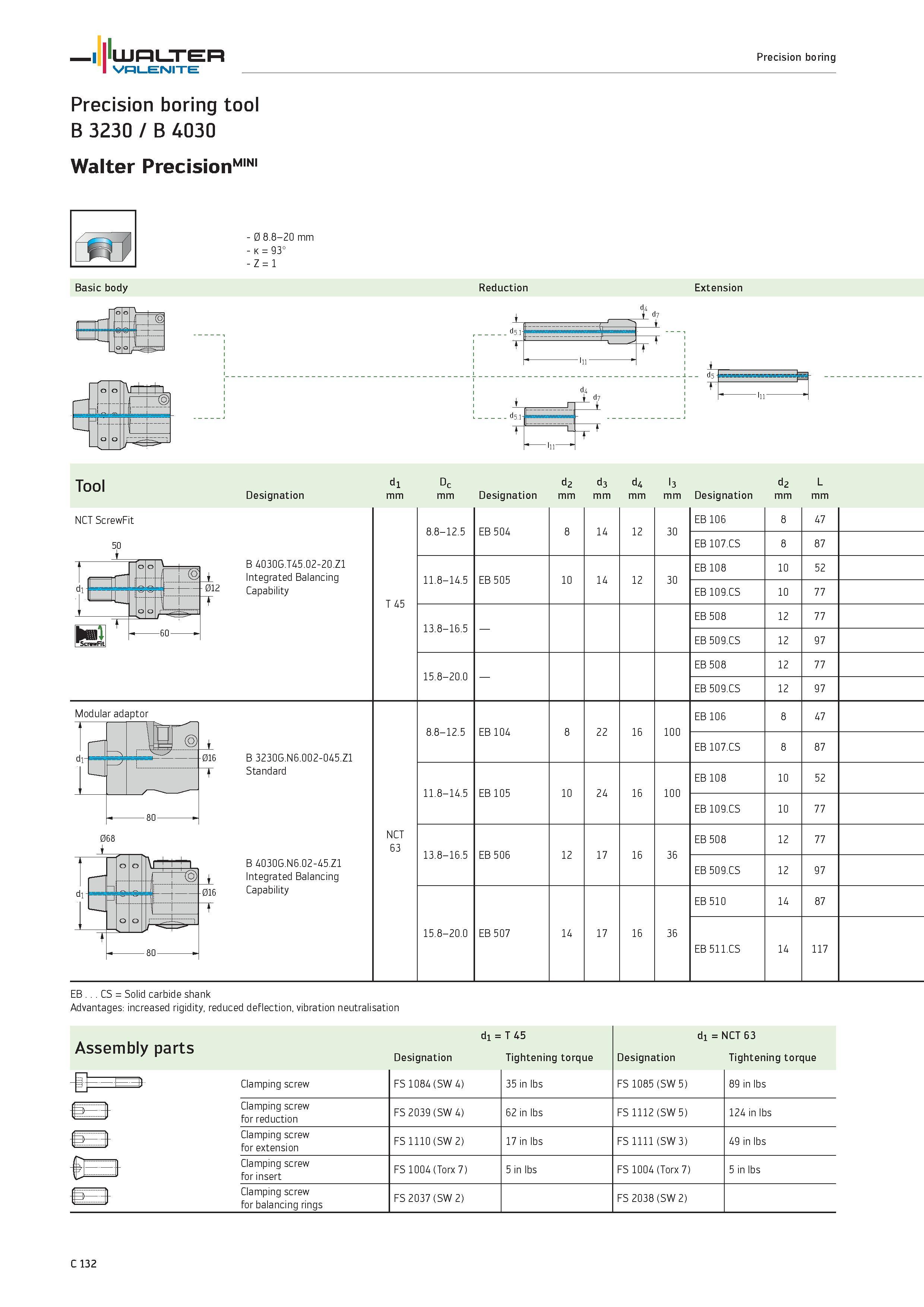Viewport: 924px width, 1307px height.
Task: Click the "Tool" table heading
Action: click(x=90, y=486)
